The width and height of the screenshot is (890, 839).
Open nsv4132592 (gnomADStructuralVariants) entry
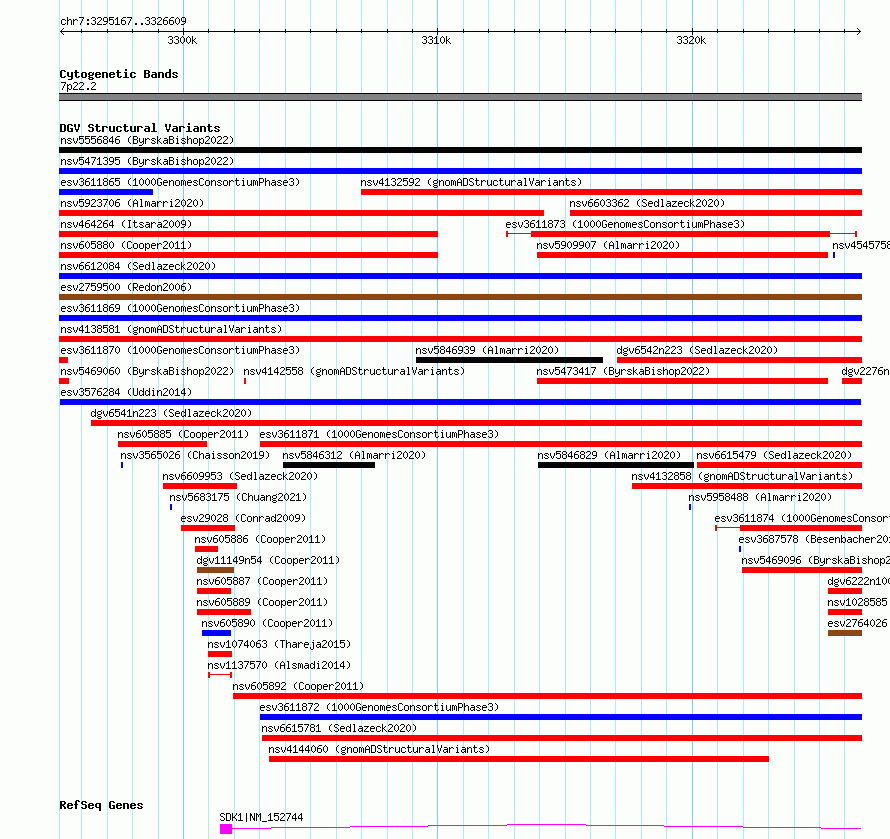tap(471, 182)
